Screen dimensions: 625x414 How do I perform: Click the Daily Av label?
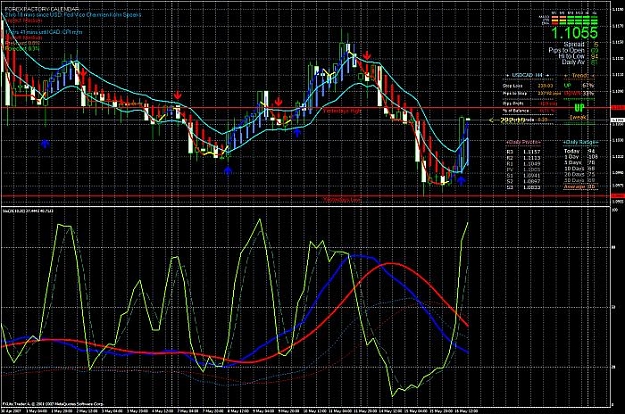(x=573, y=62)
